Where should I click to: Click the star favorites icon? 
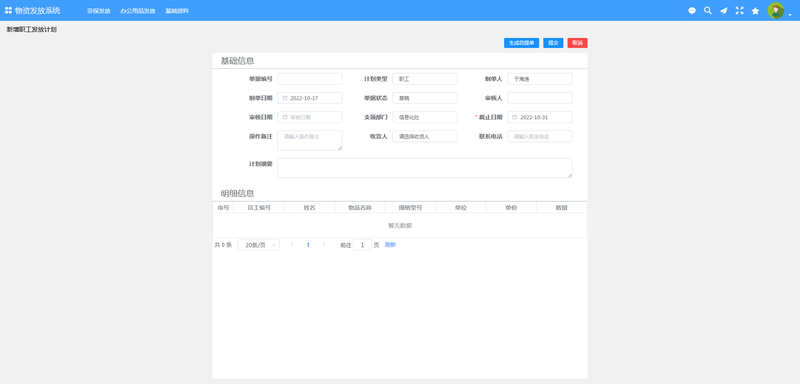click(x=755, y=11)
